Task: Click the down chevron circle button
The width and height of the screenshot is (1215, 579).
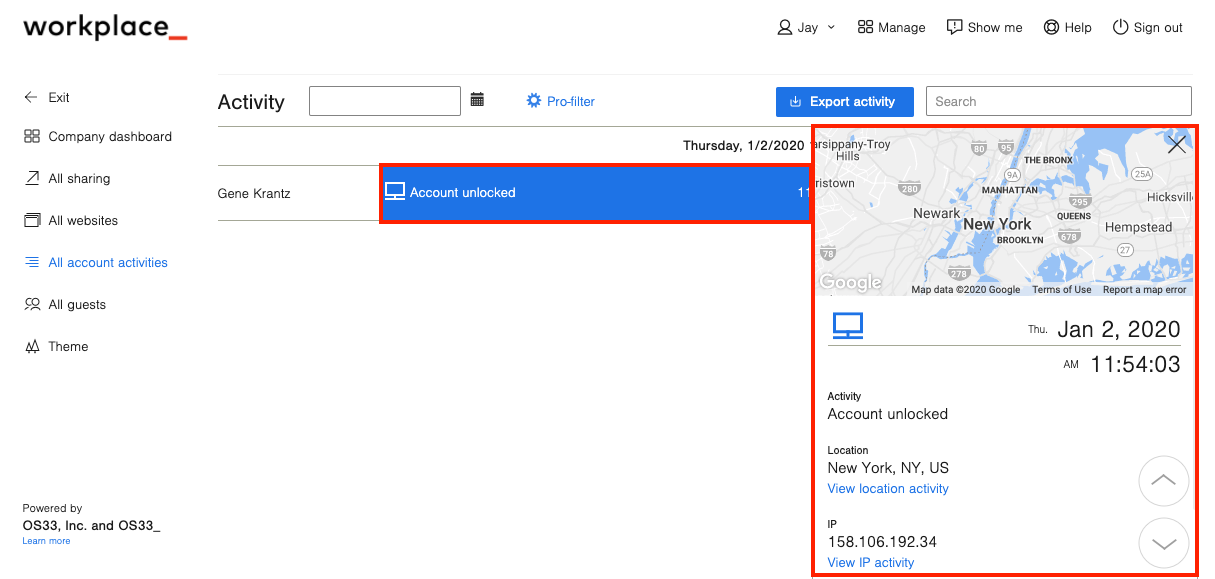Action: pyautogui.click(x=1164, y=544)
